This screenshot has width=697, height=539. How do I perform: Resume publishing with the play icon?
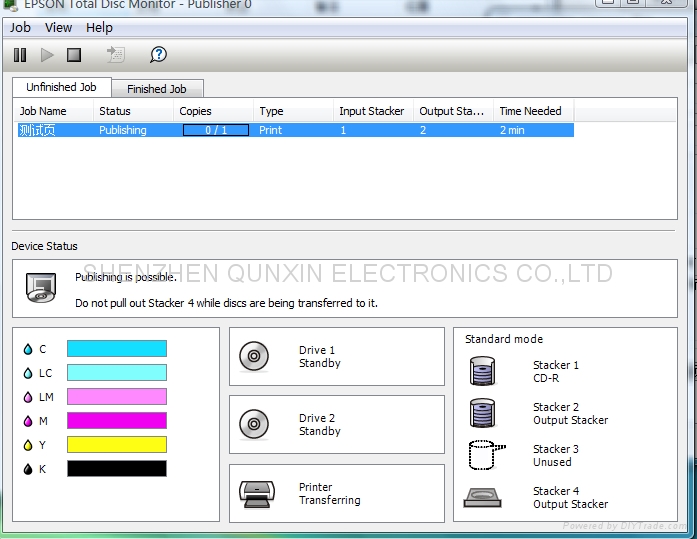[x=47, y=55]
